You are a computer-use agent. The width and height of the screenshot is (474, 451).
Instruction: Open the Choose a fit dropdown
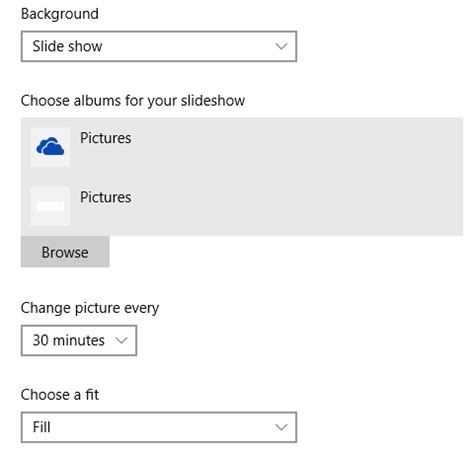[x=159, y=427]
